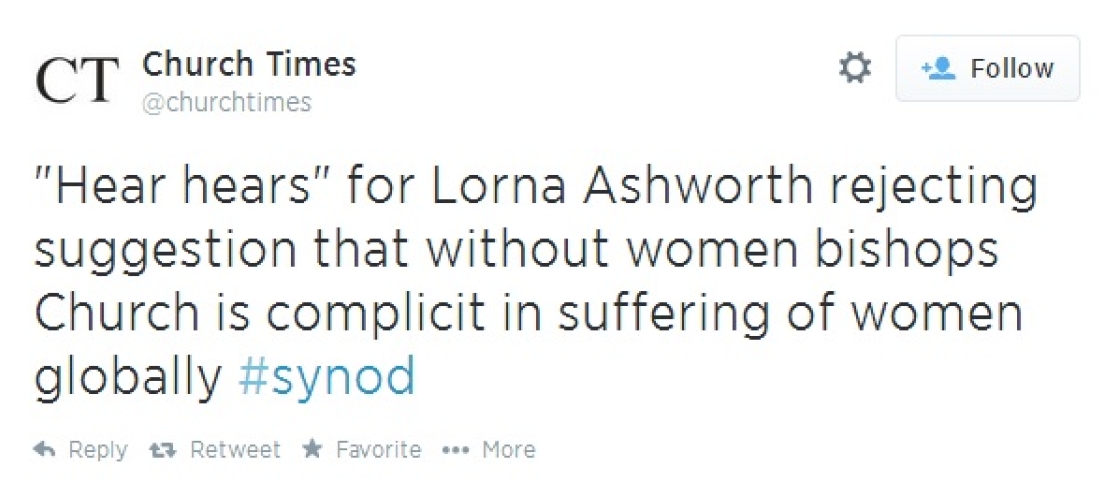Follow the Church Times account
This screenshot has height=482, width=1105.
987,68
